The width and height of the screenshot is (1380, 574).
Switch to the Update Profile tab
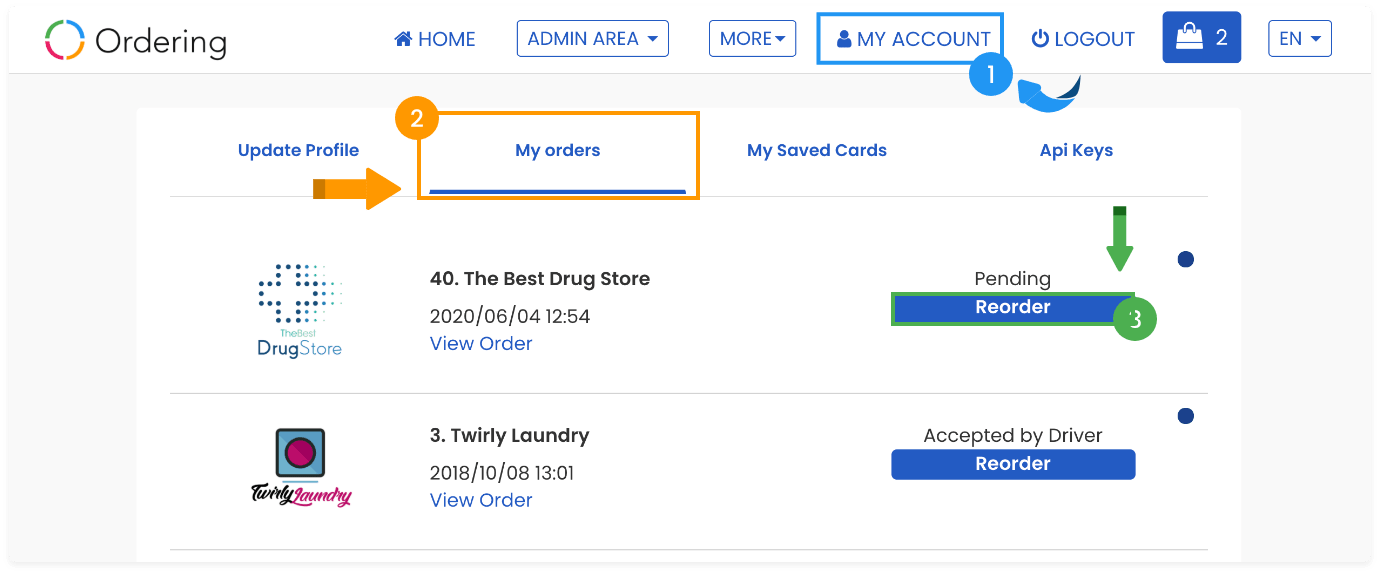298,151
